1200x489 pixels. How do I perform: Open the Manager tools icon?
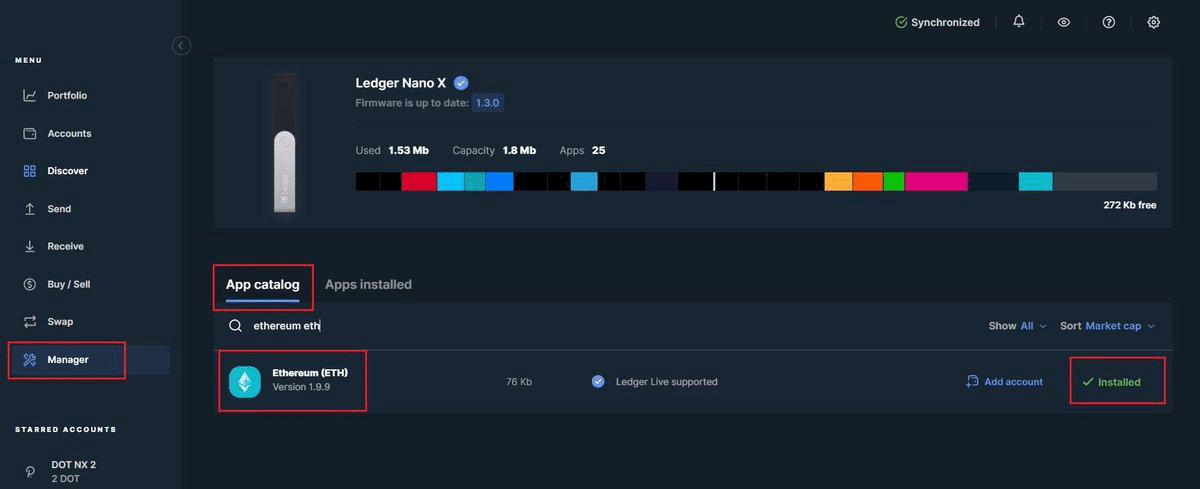coord(30,360)
